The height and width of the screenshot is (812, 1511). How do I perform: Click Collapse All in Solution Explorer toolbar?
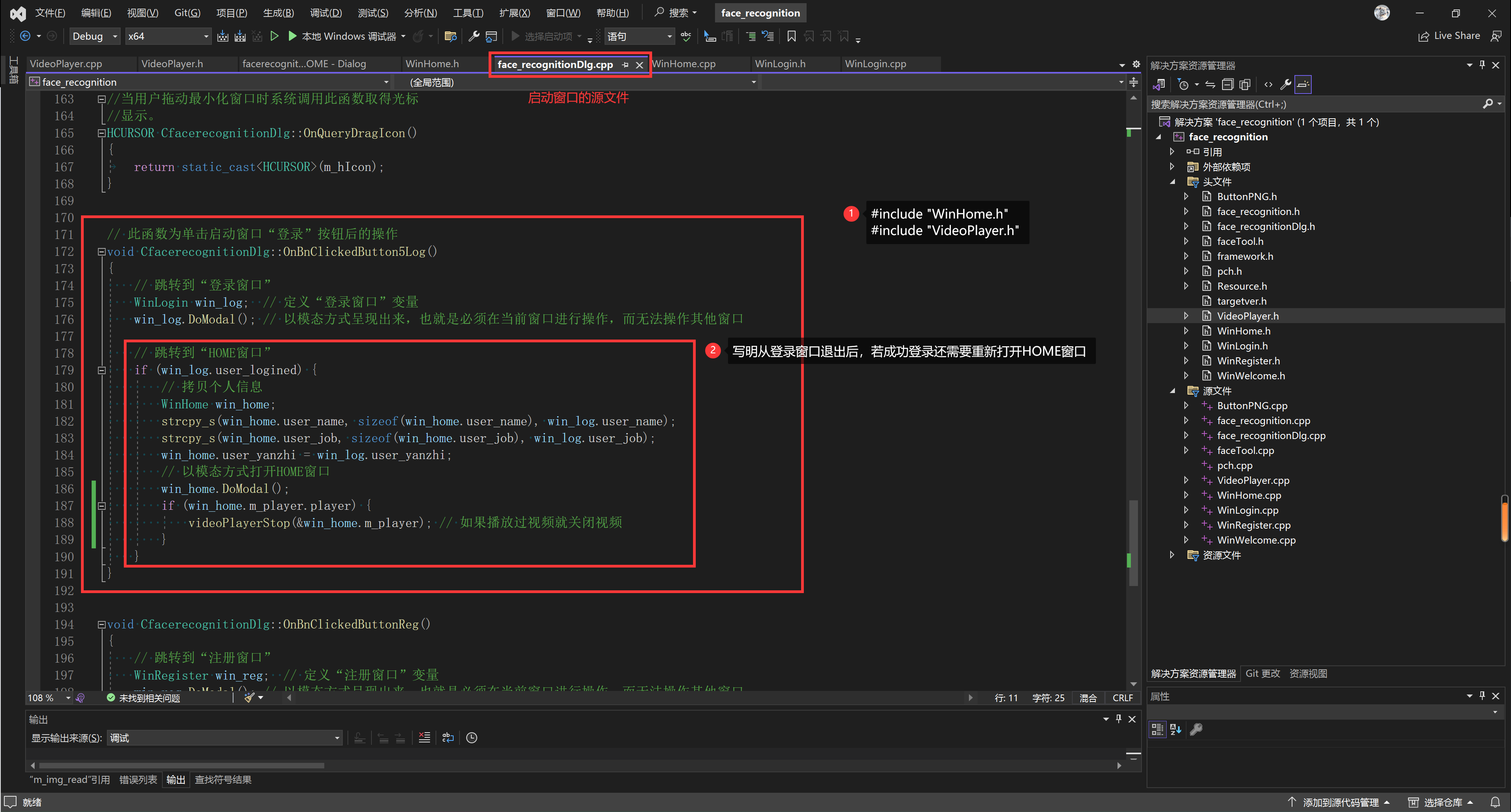(x=1228, y=85)
